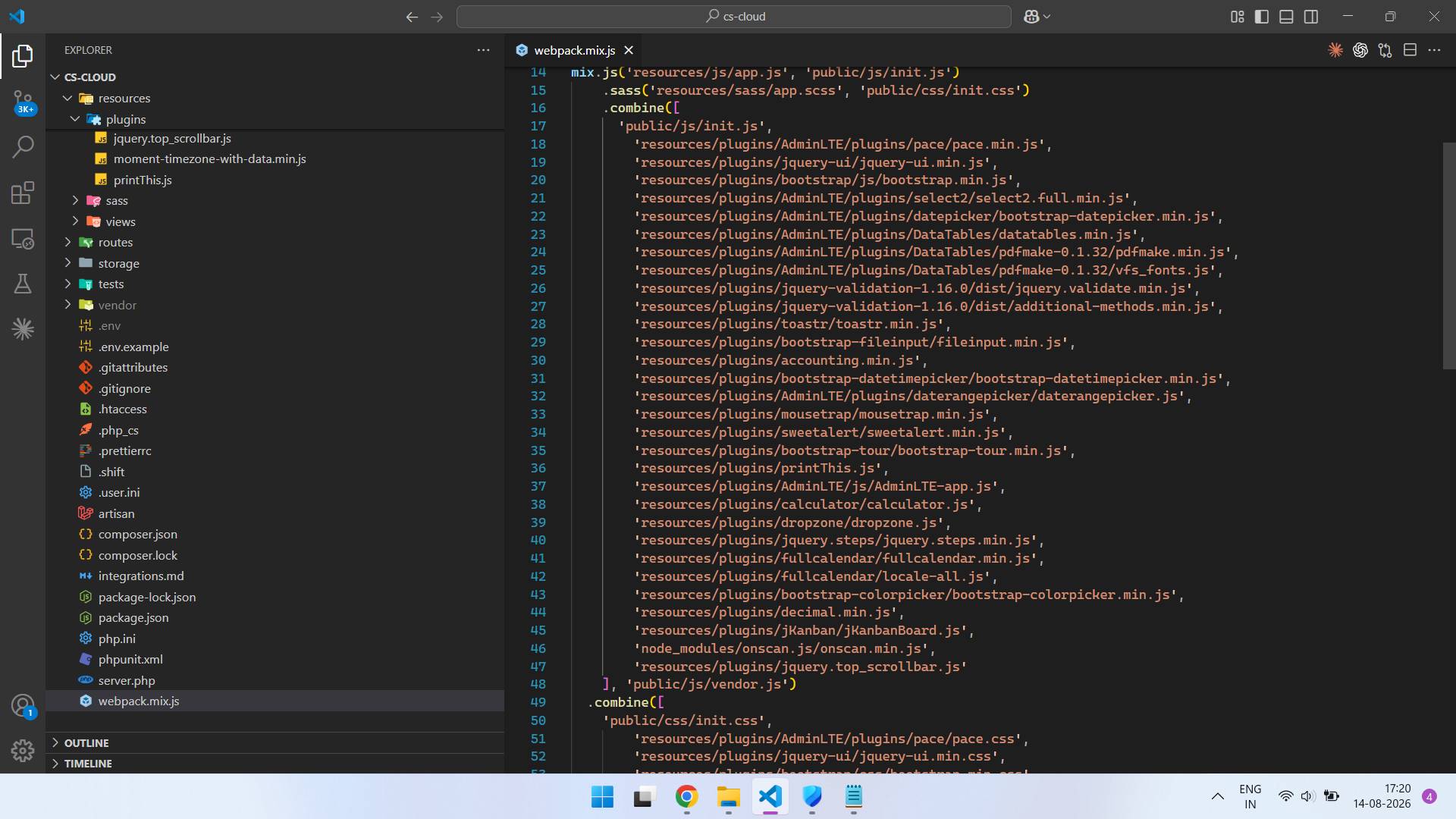Toggle the bottom Panel visibility
The image size is (1456, 819).
click(1286, 17)
